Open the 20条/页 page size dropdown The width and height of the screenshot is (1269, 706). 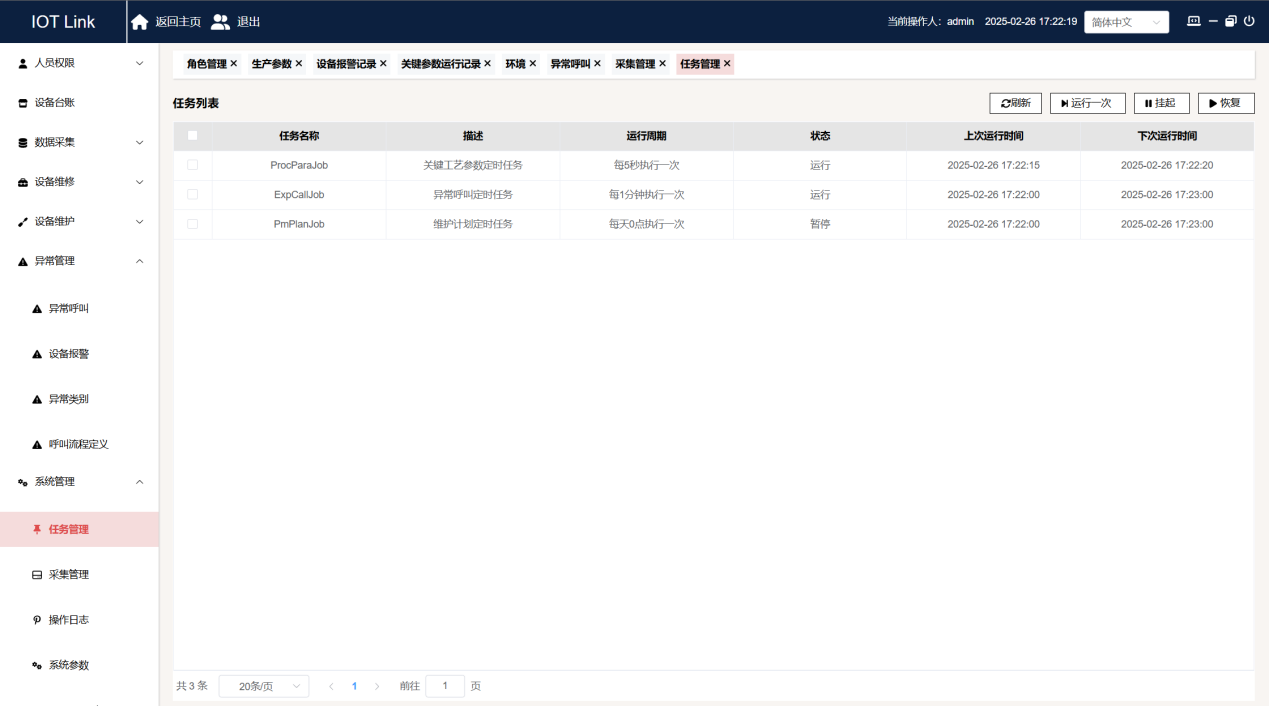click(263, 686)
